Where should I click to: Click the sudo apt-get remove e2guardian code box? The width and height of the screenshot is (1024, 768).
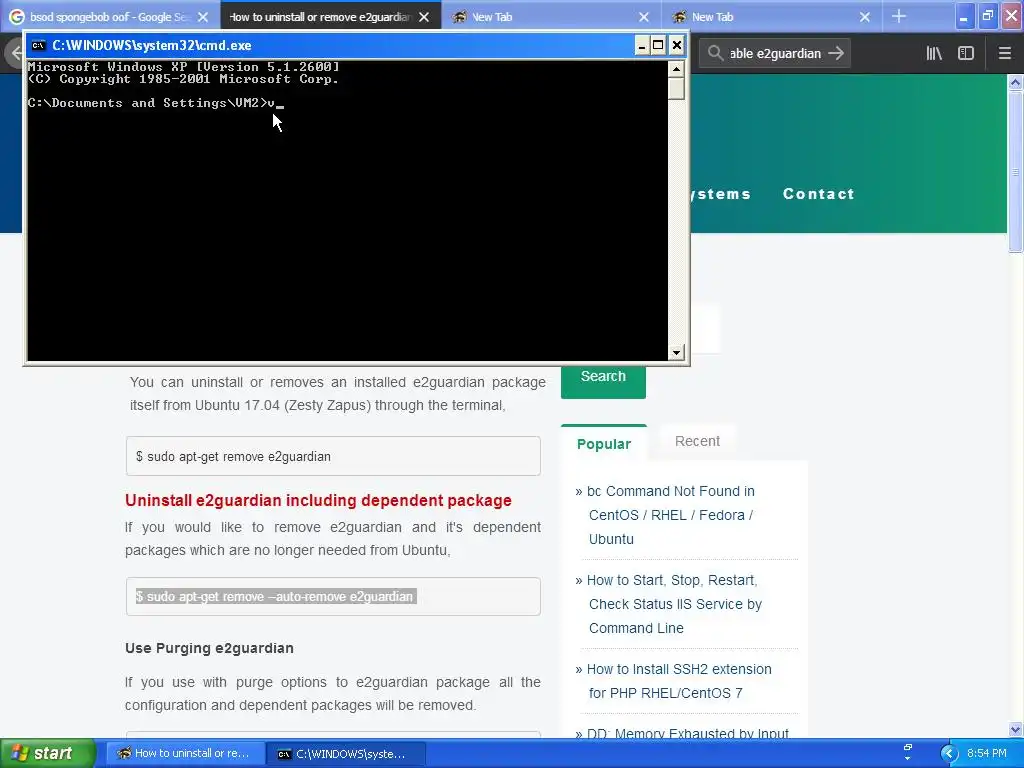[333, 456]
